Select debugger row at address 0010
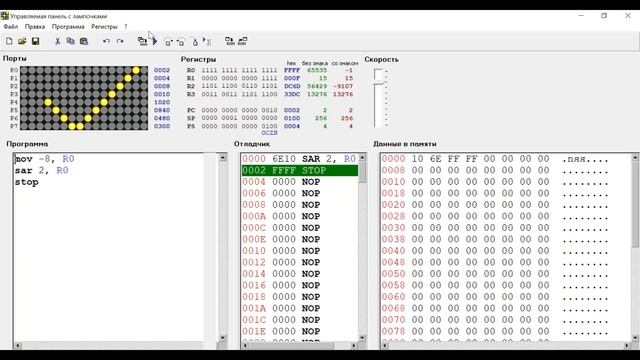The height and width of the screenshot is (360, 640). 299,251
